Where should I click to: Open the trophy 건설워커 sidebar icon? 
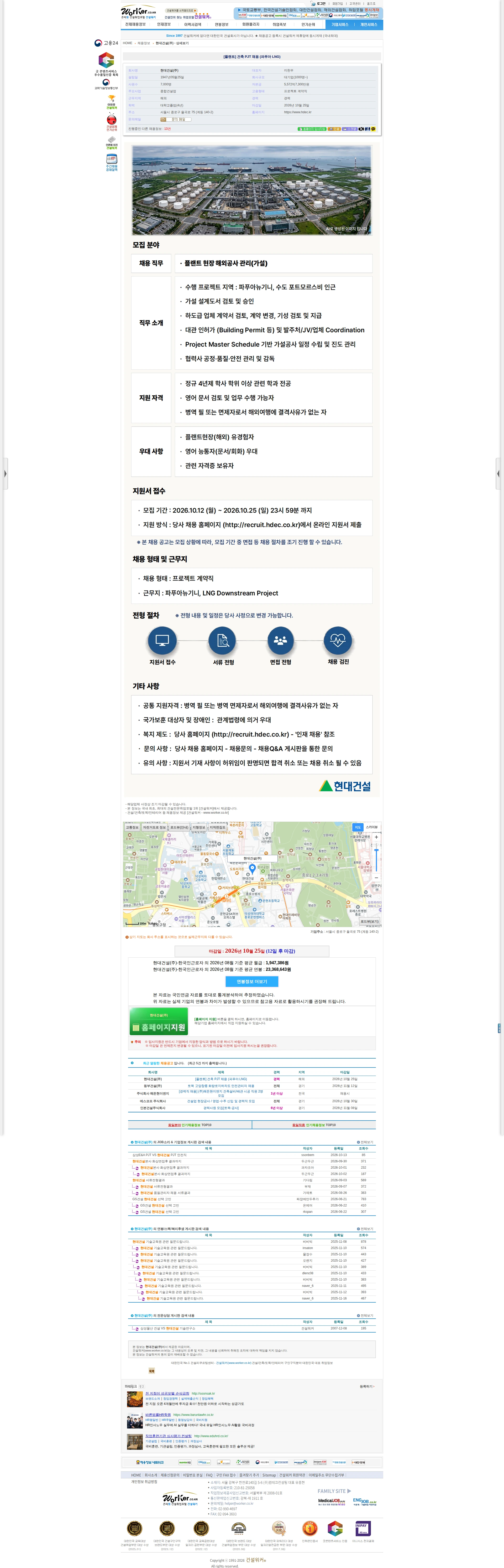(x=112, y=102)
